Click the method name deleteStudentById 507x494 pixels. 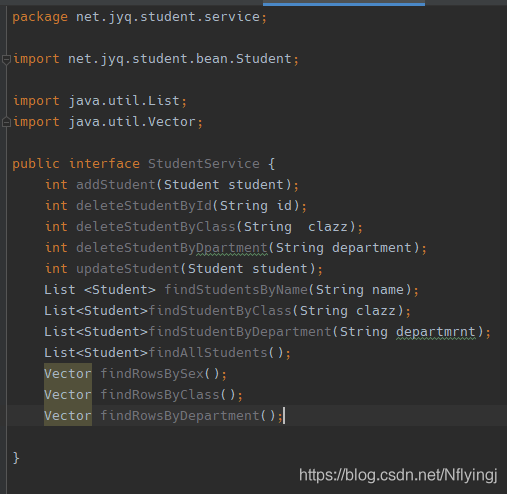click(x=144, y=206)
